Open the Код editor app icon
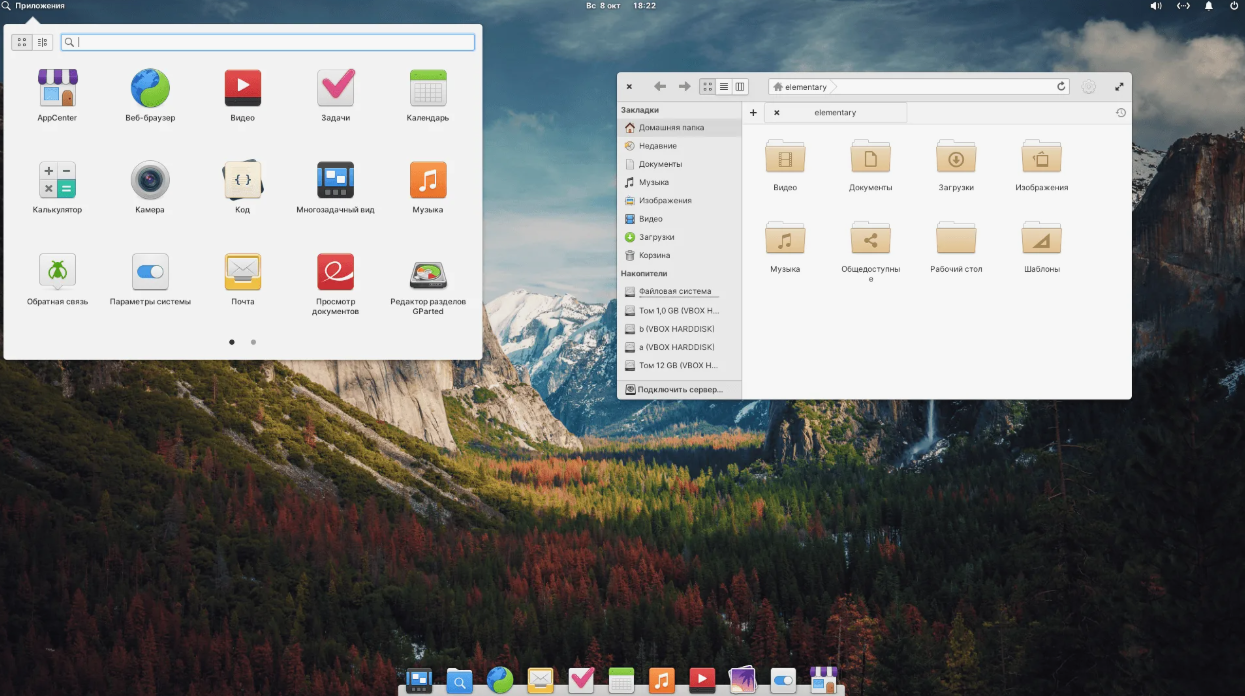1245x696 pixels. pos(243,181)
